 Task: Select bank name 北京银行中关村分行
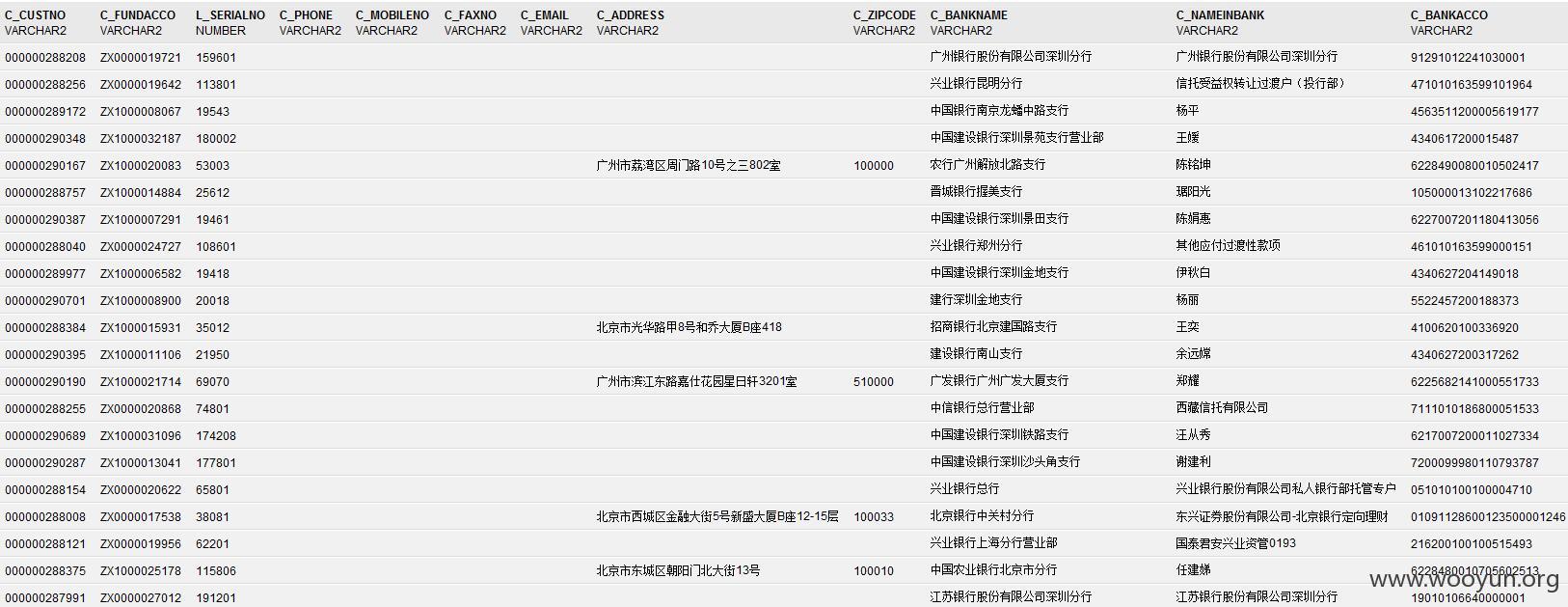pyautogui.click(x=983, y=516)
